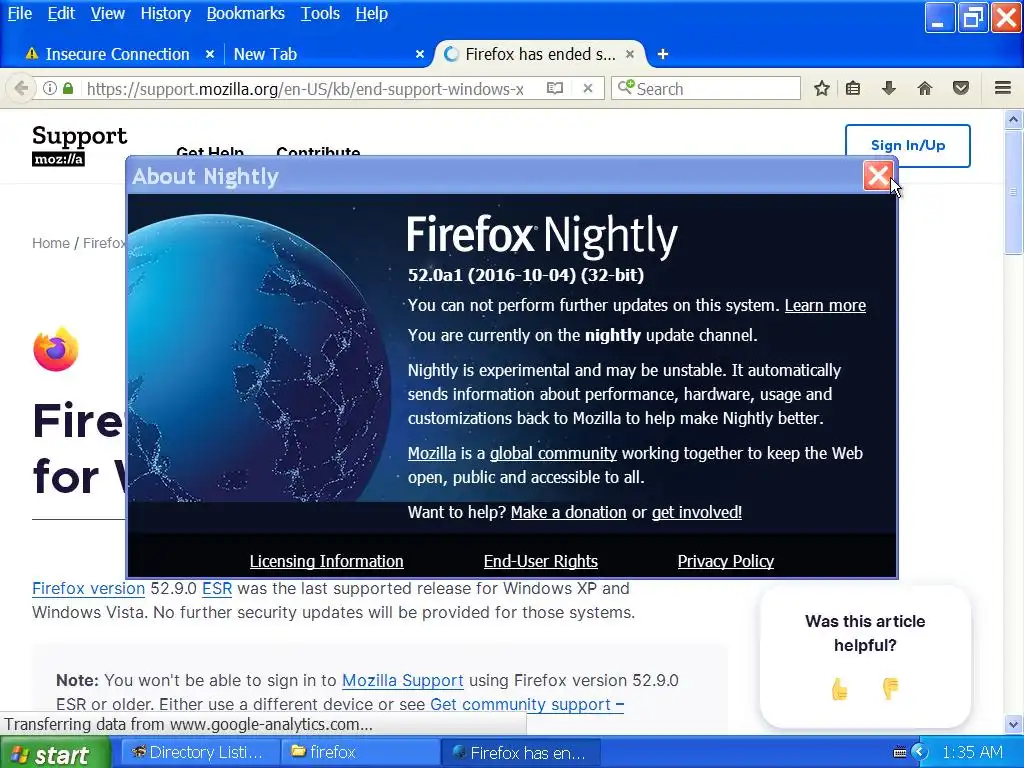1024x768 pixels.
Task: Switch to the firefox folder taskbar item
Action: coord(360,752)
